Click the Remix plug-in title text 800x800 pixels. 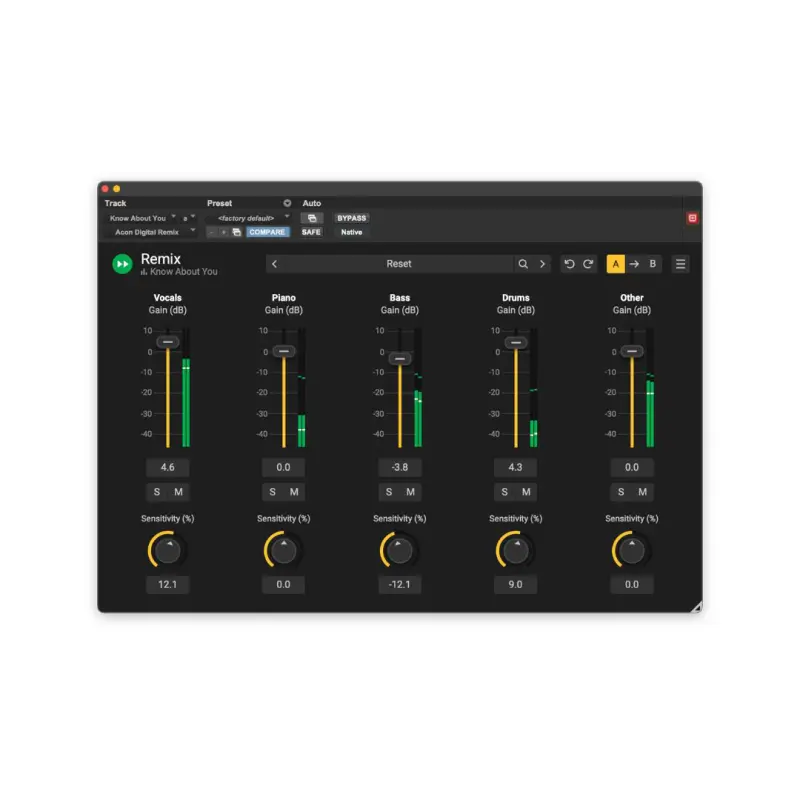[161, 259]
